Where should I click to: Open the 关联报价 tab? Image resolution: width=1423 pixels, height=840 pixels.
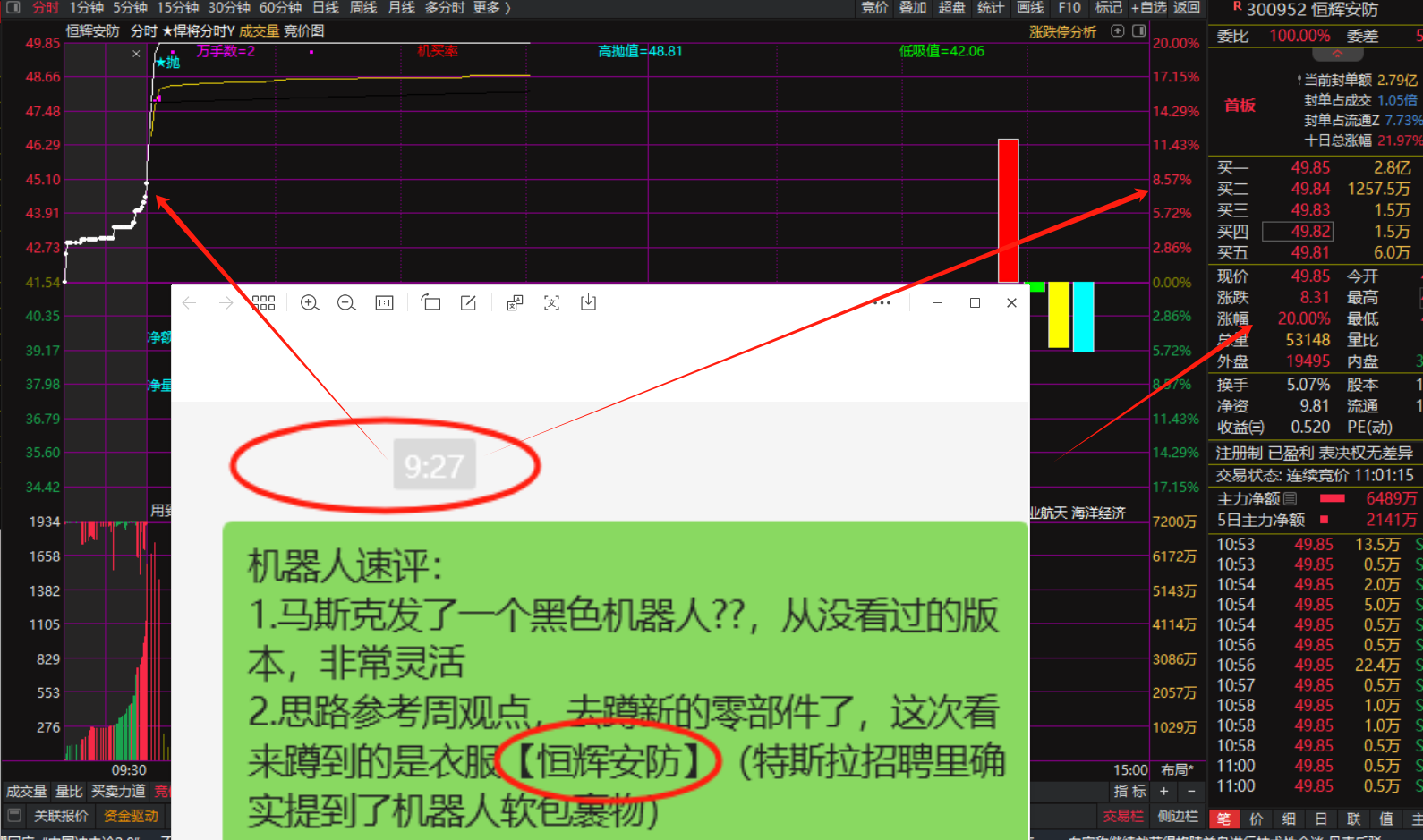[61, 816]
